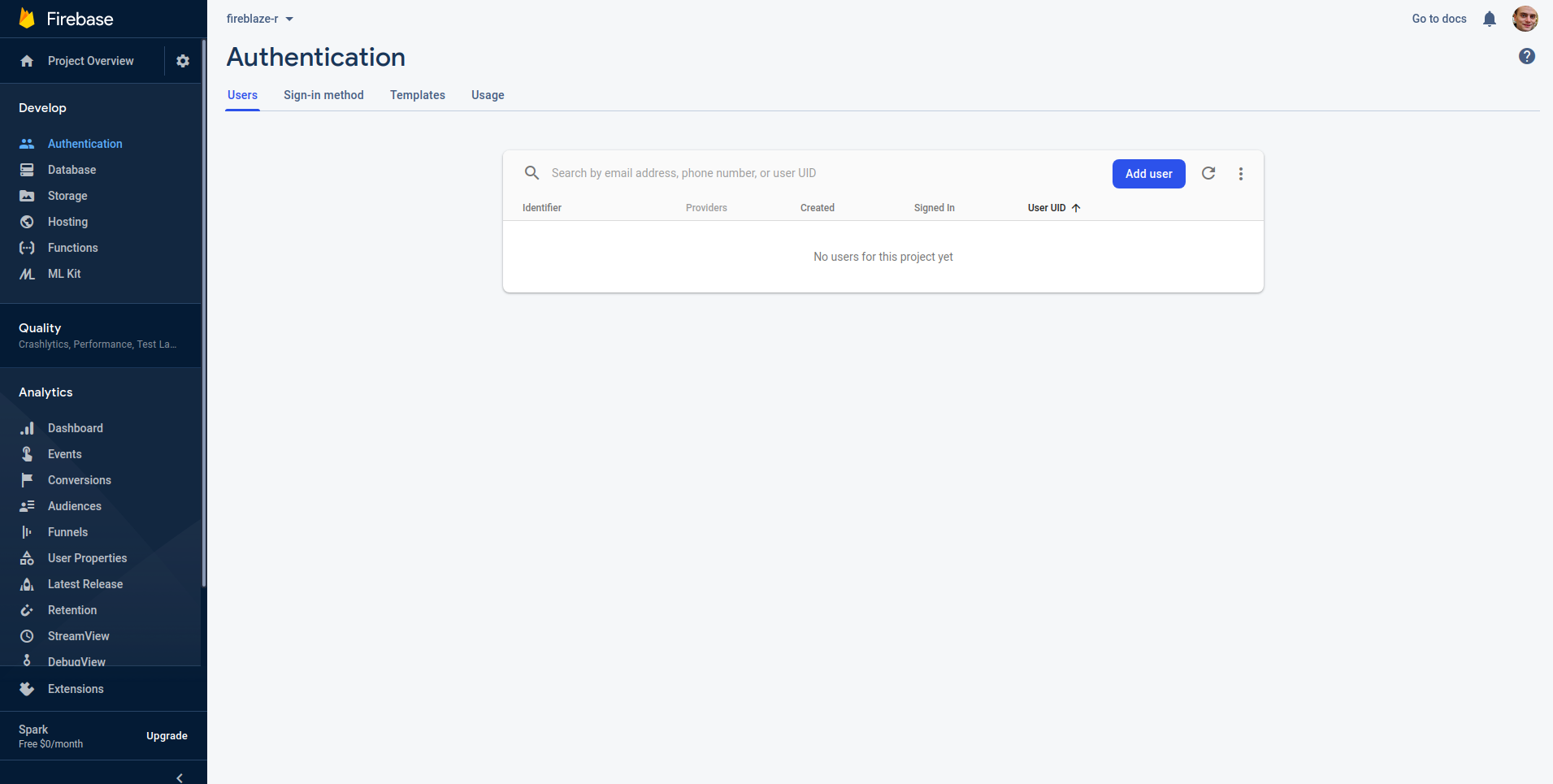Collapse the sidebar with the chevron
The height and width of the screenshot is (784, 1553).
(180, 778)
